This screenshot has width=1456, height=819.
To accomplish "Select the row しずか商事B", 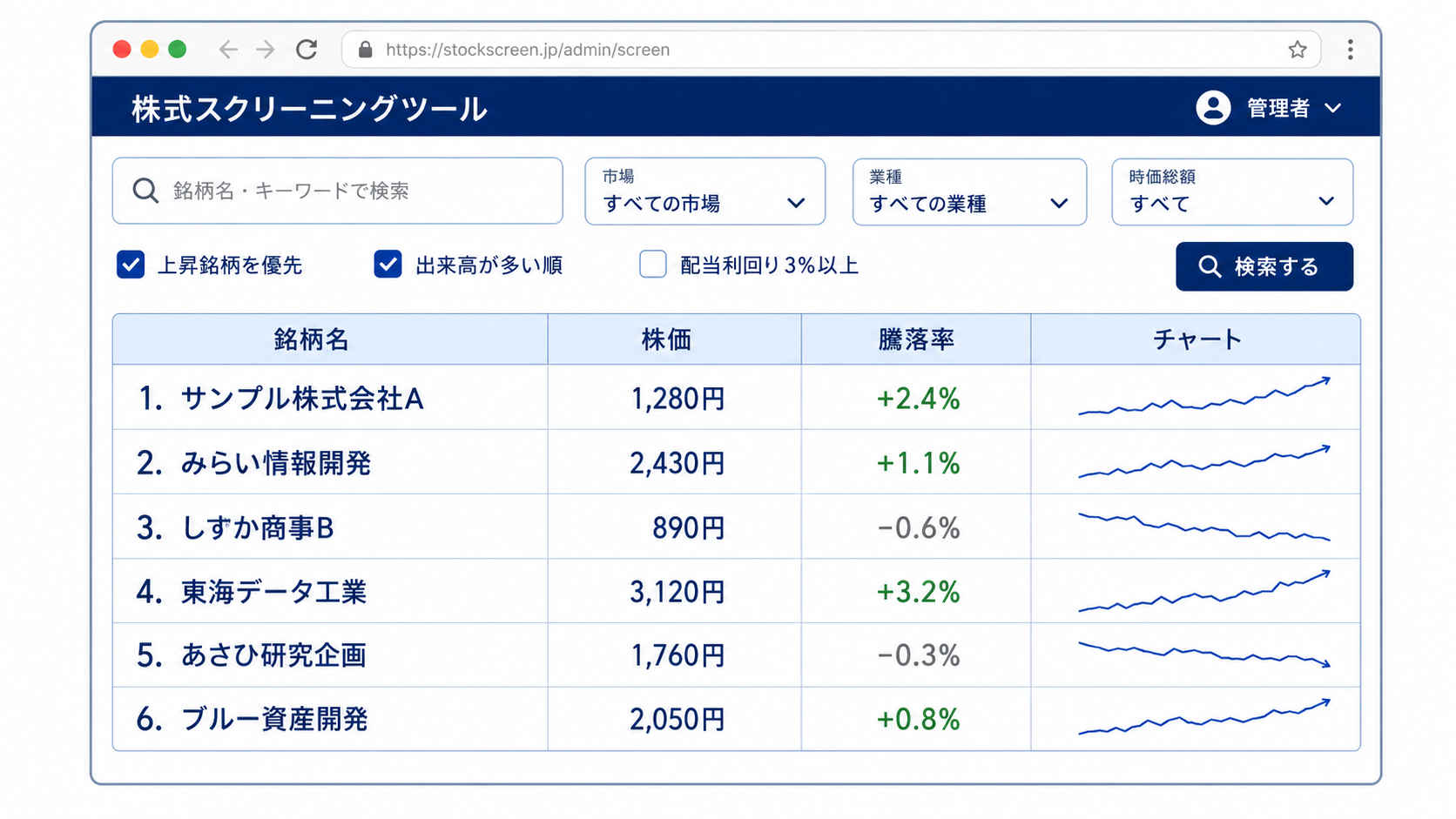I will coord(737,527).
